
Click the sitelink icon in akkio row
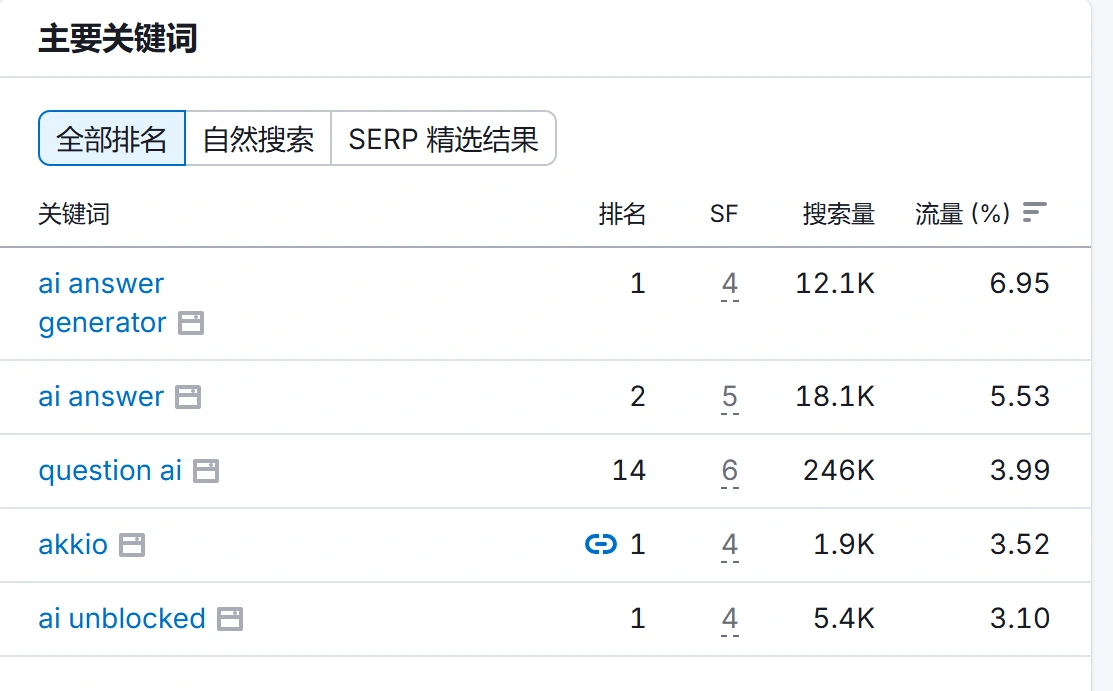tap(600, 544)
